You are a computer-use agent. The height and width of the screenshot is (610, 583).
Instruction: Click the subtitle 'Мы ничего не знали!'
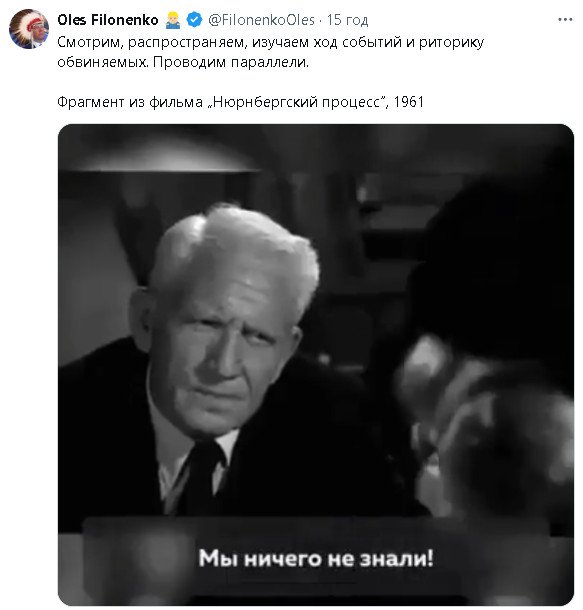[x=316, y=559]
